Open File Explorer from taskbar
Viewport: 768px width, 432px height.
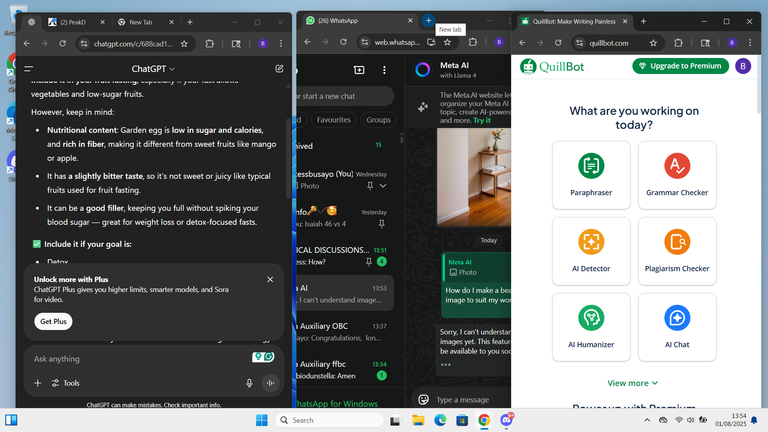click(418, 420)
